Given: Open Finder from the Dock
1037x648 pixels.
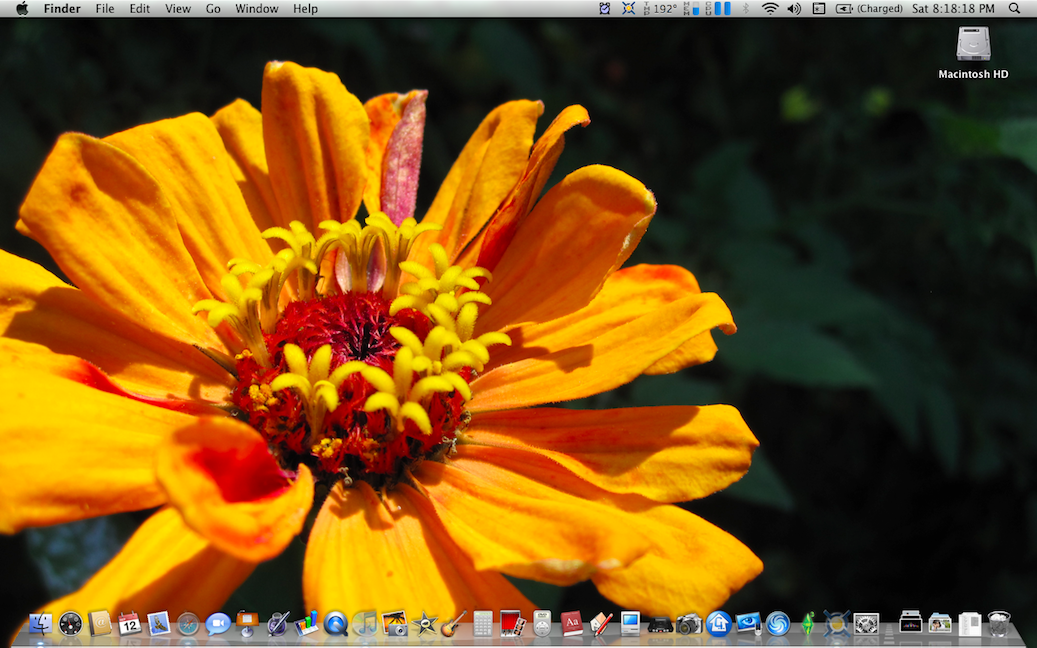Looking at the screenshot, I should pyautogui.click(x=41, y=624).
